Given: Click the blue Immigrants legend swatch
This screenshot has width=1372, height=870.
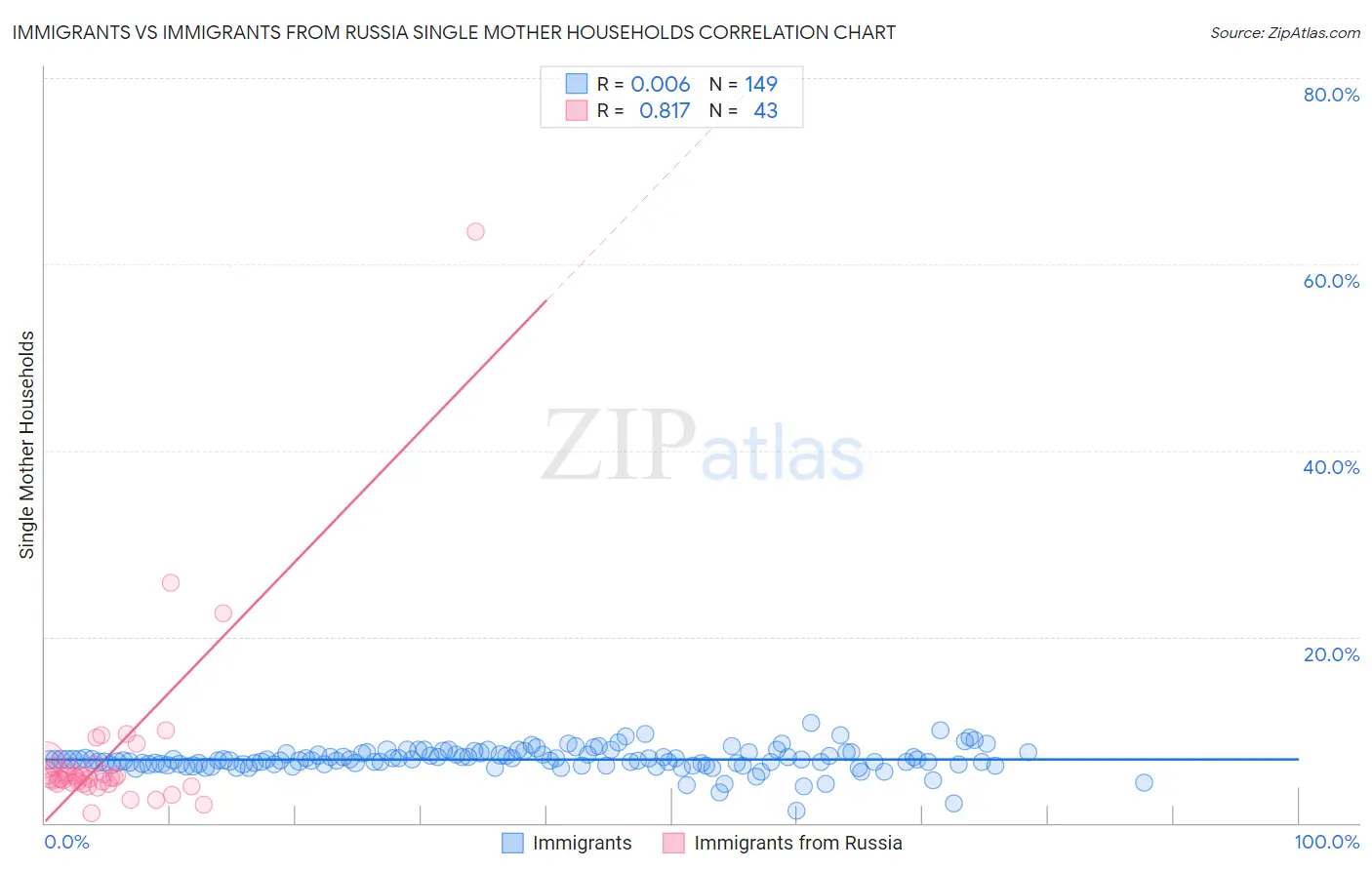Looking at the screenshot, I should click(x=513, y=843).
